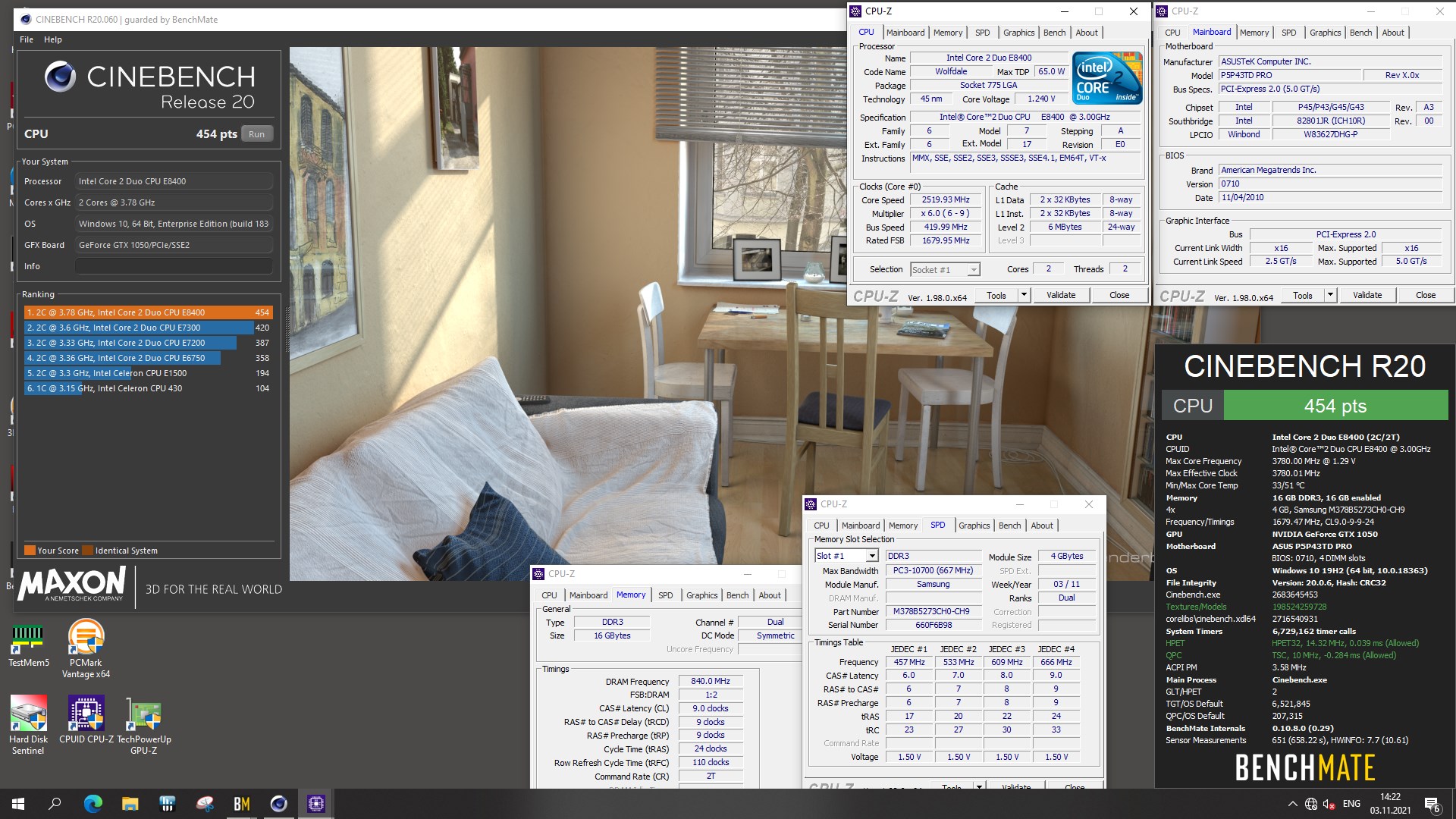The height and width of the screenshot is (819, 1456).
Task: Open File Explorer from taskbar
Action: tap(130, 804)
